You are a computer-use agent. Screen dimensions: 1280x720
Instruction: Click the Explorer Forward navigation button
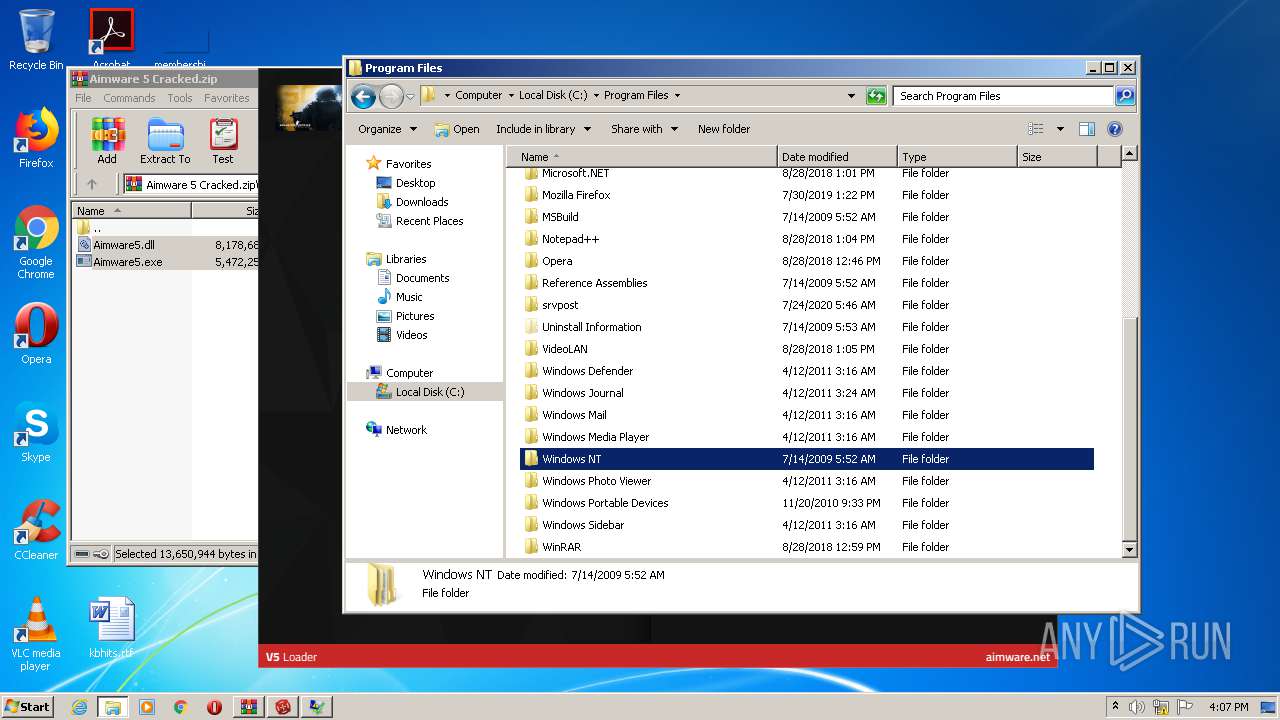click(x=391, y=96)
